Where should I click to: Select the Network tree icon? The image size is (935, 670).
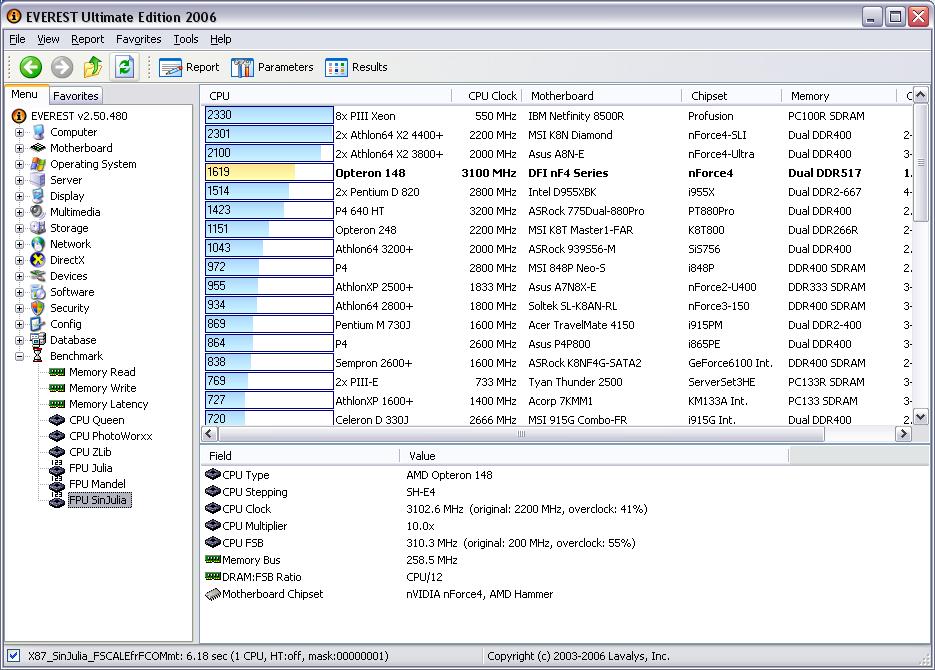coord(38,244)
